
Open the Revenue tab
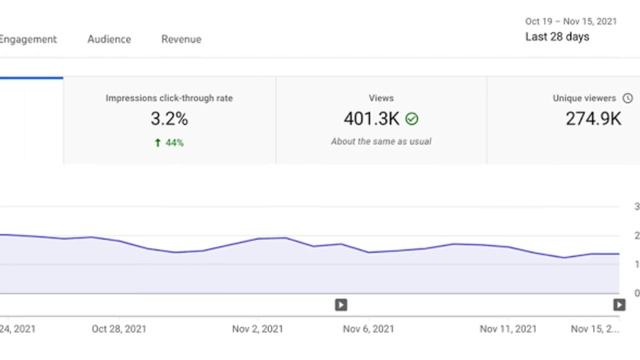[181, 39]
